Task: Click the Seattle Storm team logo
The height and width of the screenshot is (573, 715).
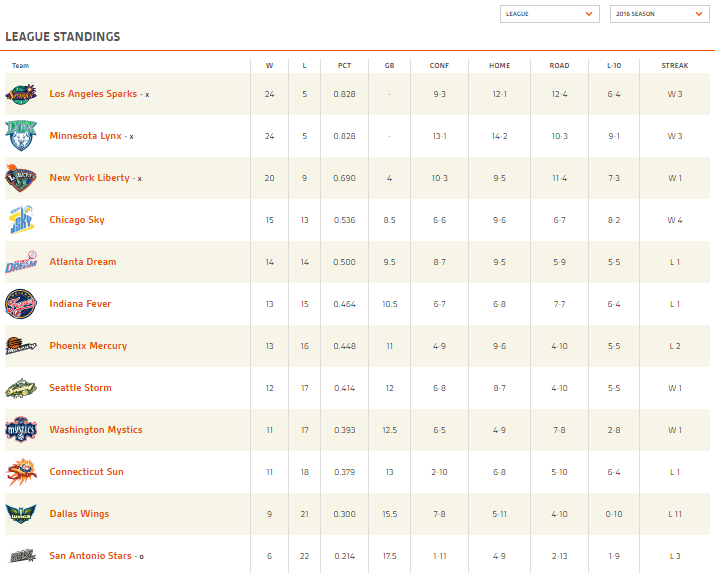Action: pos(21,388)
